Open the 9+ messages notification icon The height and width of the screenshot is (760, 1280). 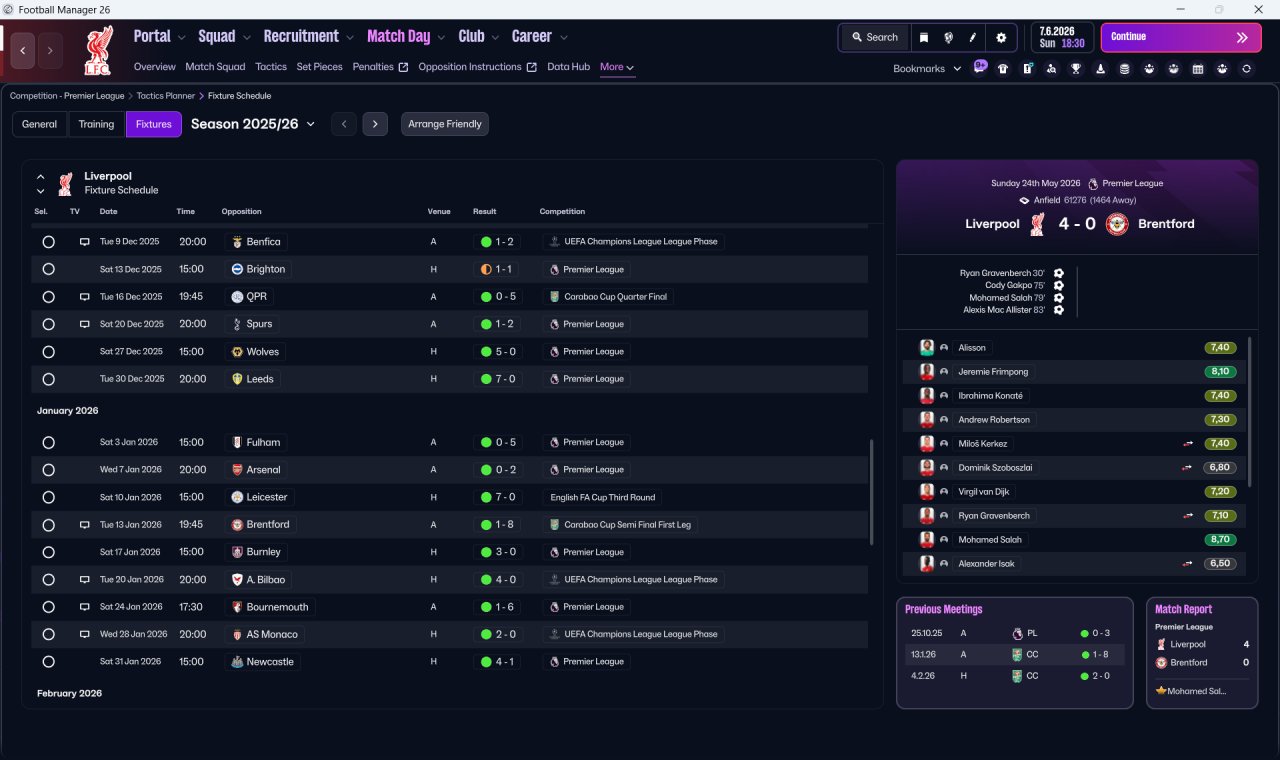click(980, 67)
